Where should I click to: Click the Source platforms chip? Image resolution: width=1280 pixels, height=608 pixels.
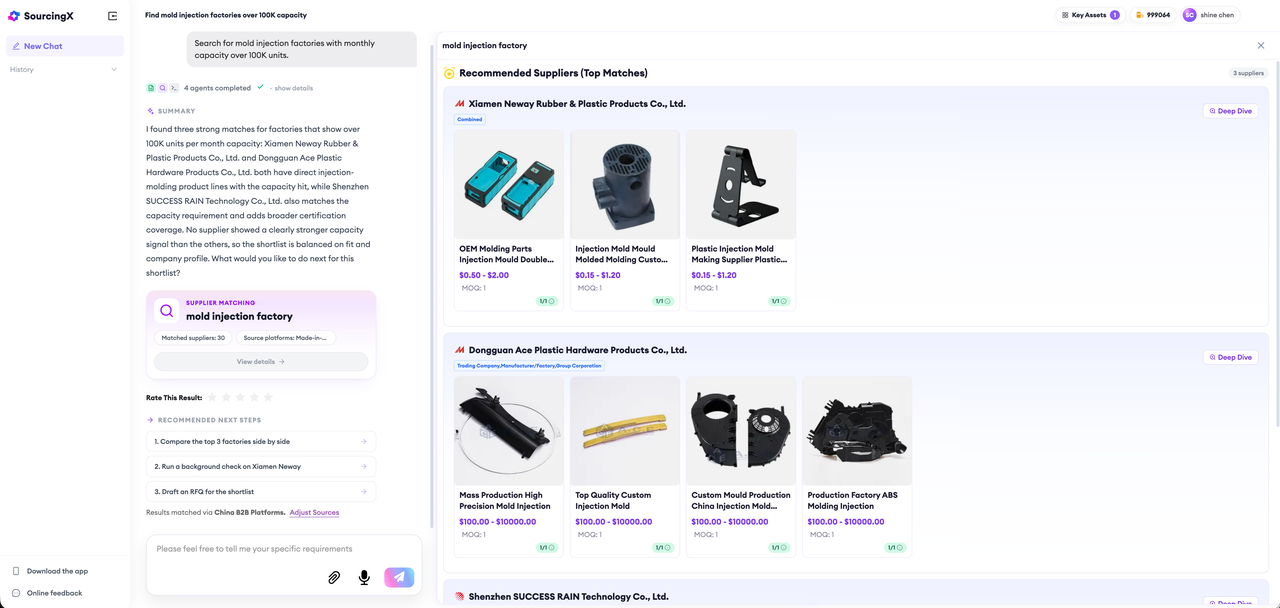click(x=286, y=338)
